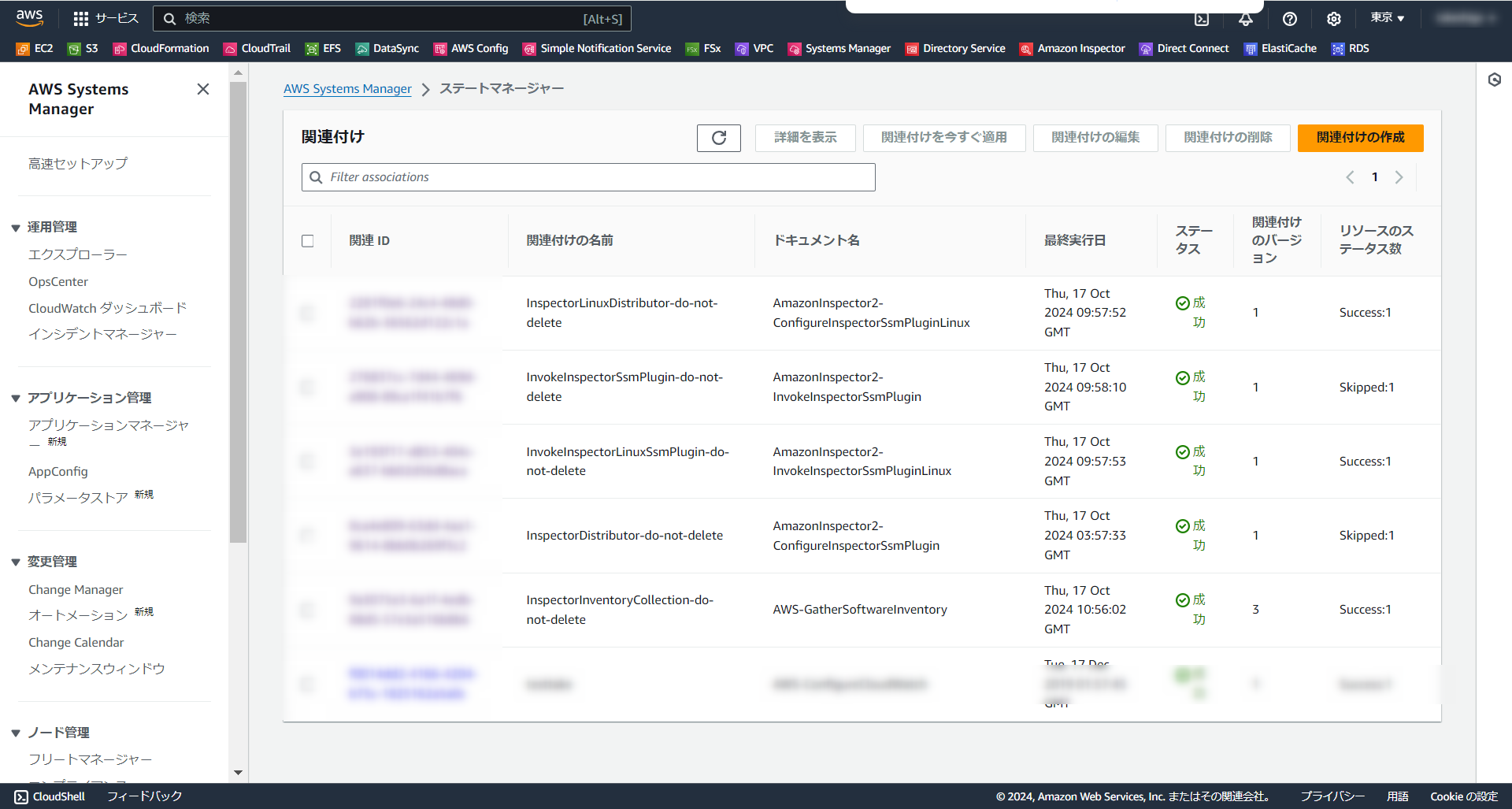Open CloudWatch ダッシュボード in sidebar

click(x=108, y=308)
